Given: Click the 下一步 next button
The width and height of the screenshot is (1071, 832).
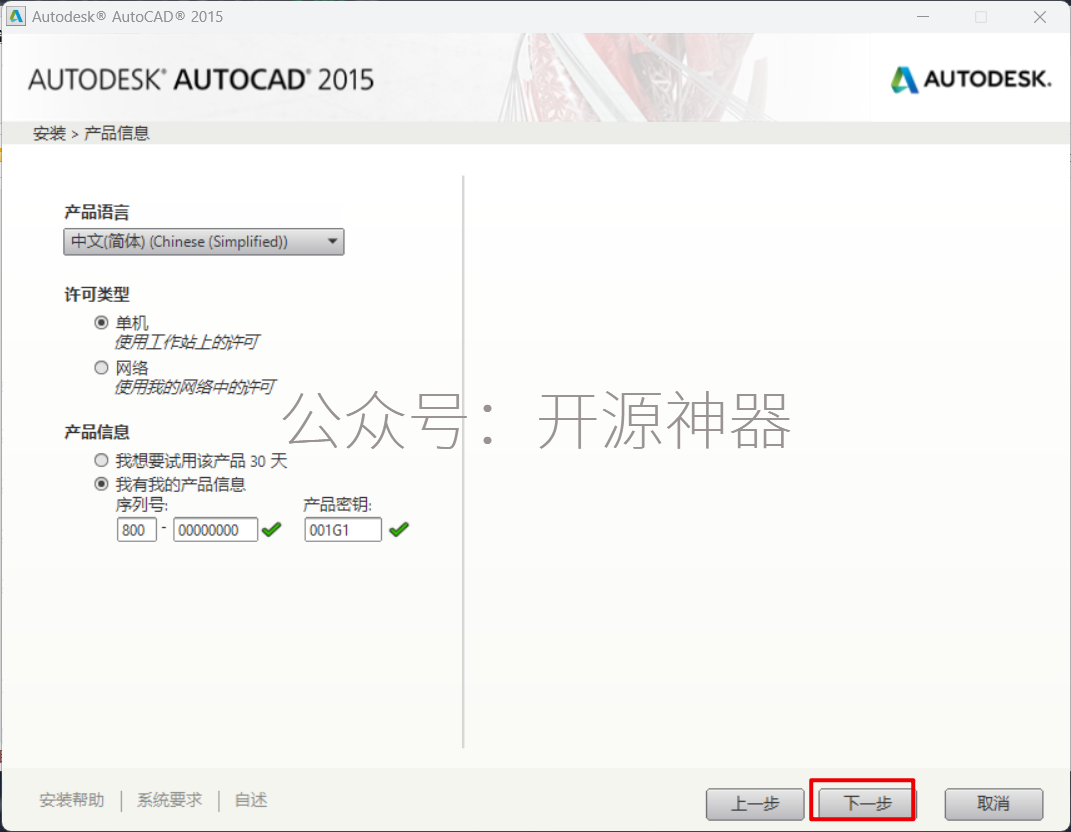Looking at the screenshot, I should (x=867, y=803).
